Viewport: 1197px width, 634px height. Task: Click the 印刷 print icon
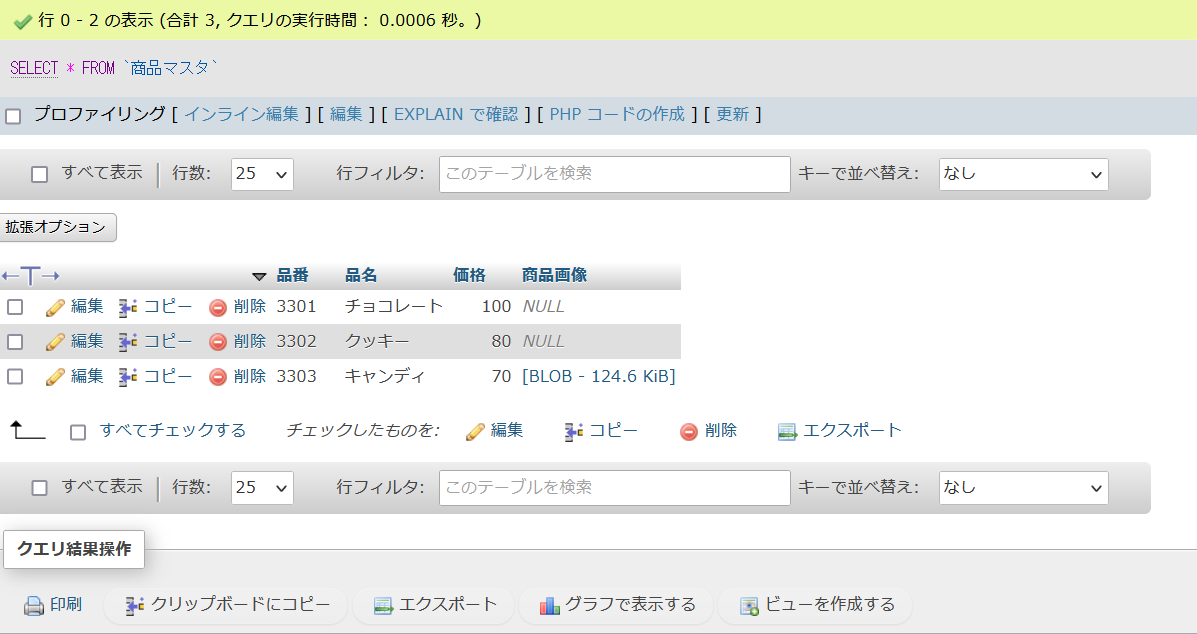[31, 604]
